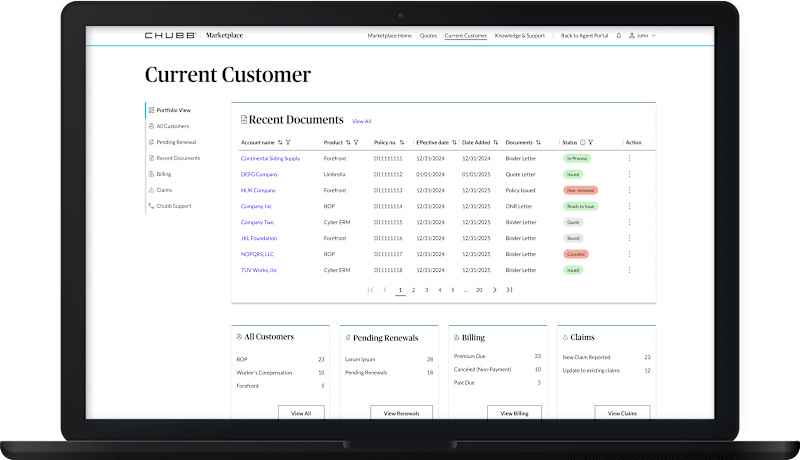
Task: Open action menu for JKL Foundation row
Action: (x=629, y=238)
